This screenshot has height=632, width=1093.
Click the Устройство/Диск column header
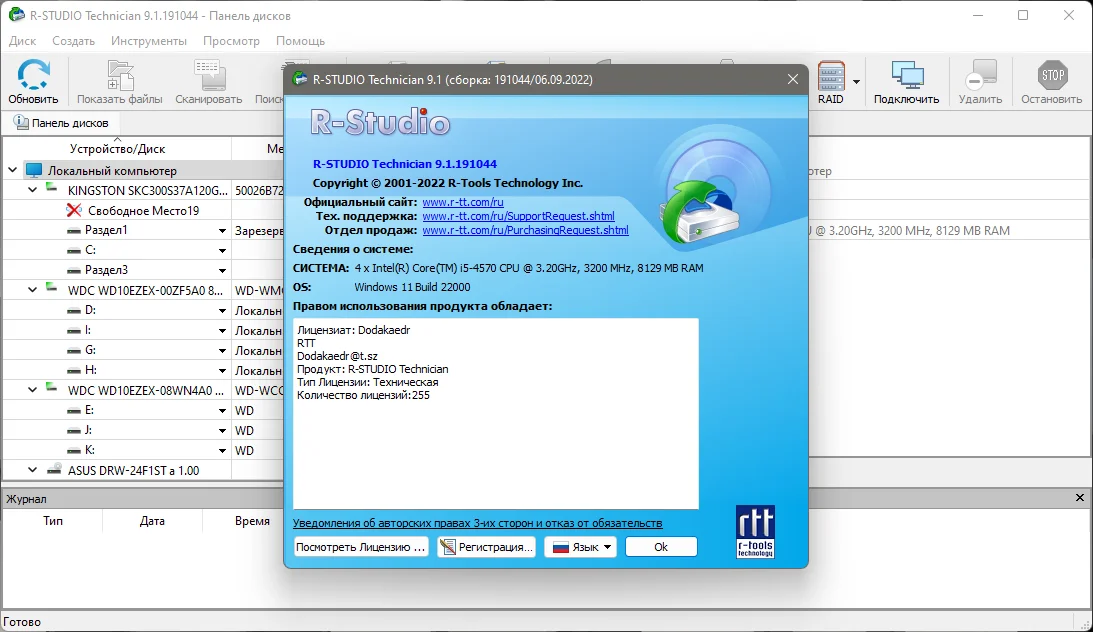[117, 148]
